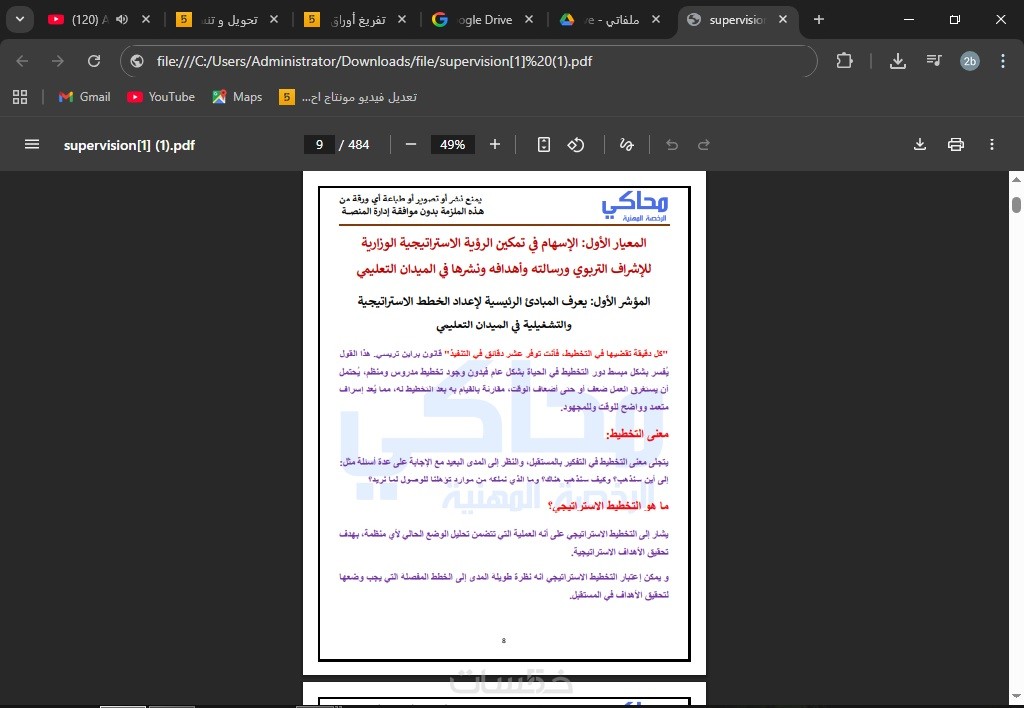Viewport: 1024px width, 708px height.
Task: Redo the PDF annotation
Action: (x=703, y=144)
